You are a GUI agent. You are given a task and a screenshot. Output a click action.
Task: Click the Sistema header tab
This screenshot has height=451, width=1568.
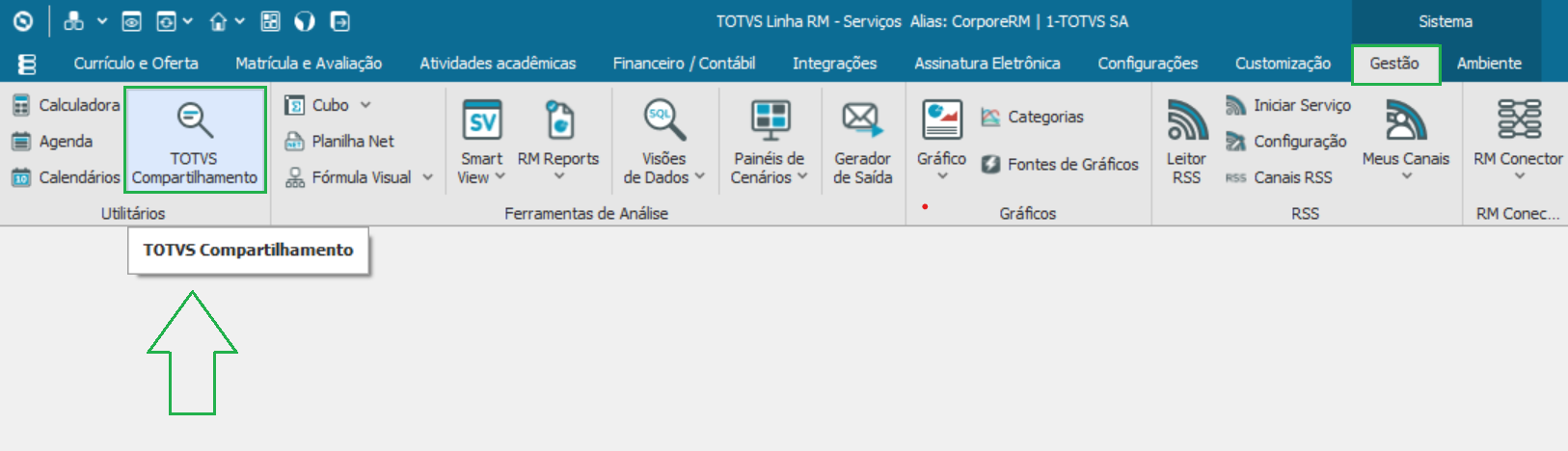[1445, 21]
